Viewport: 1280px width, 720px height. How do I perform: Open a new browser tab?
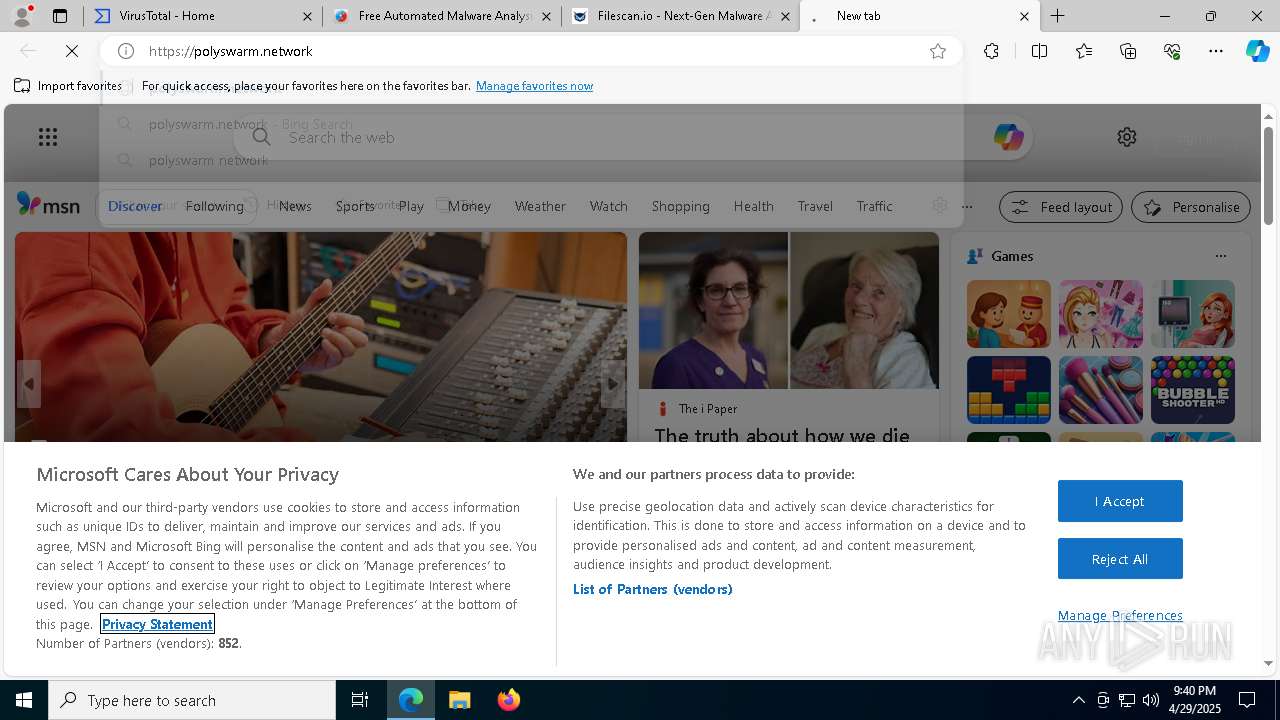tap(1057, 16)
